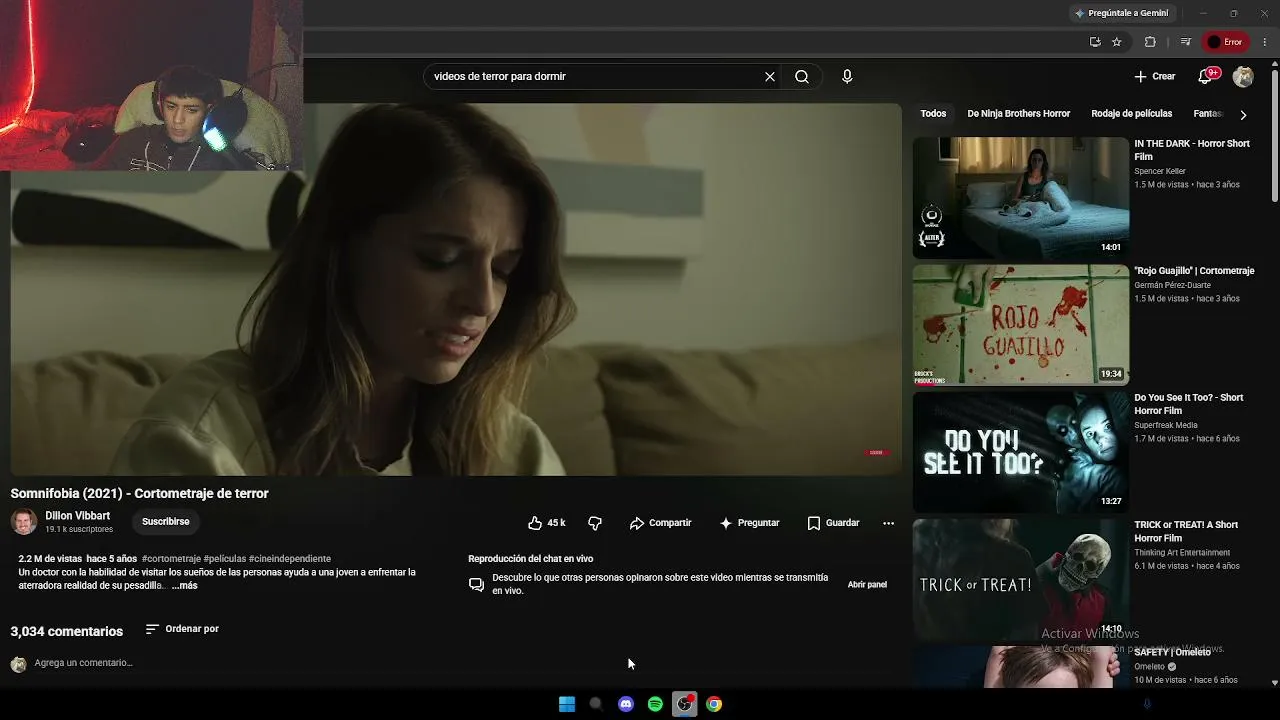Open the Chrome extensions puzzle icon
Screen dimensions: 1280x720
click(1150, 42)
